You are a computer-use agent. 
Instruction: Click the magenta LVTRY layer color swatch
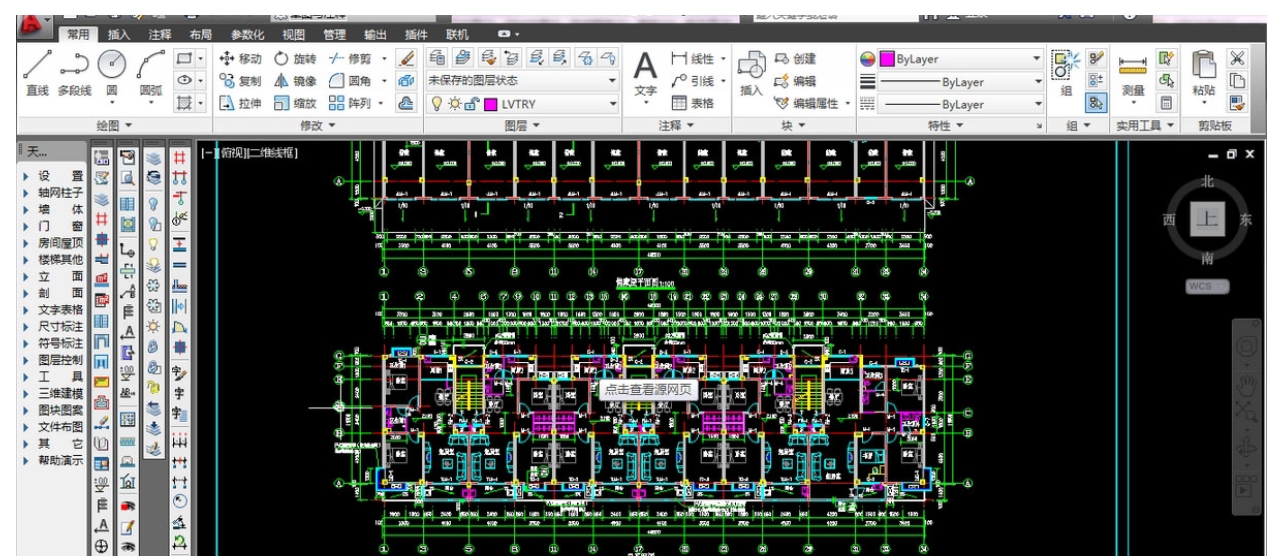[491, 104]
